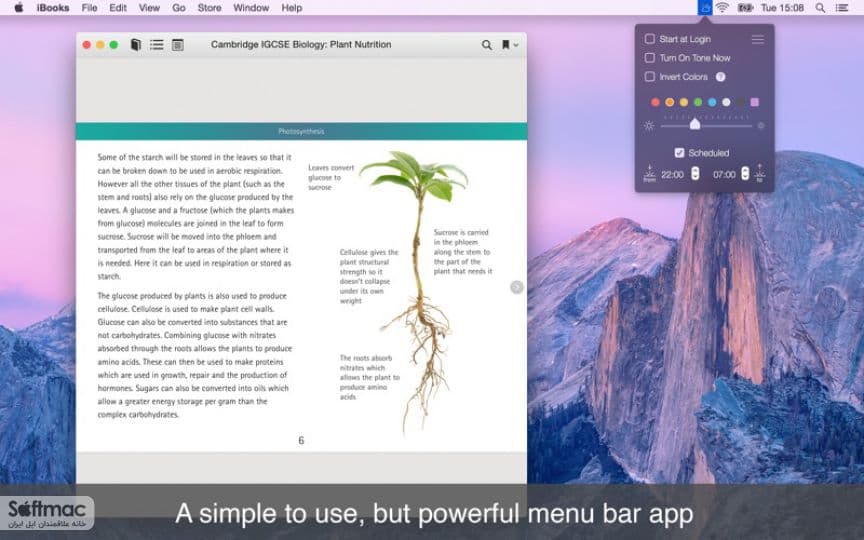Select the white tone color swatch
This screenshot has height=540, width=864.
coord(726,102)
